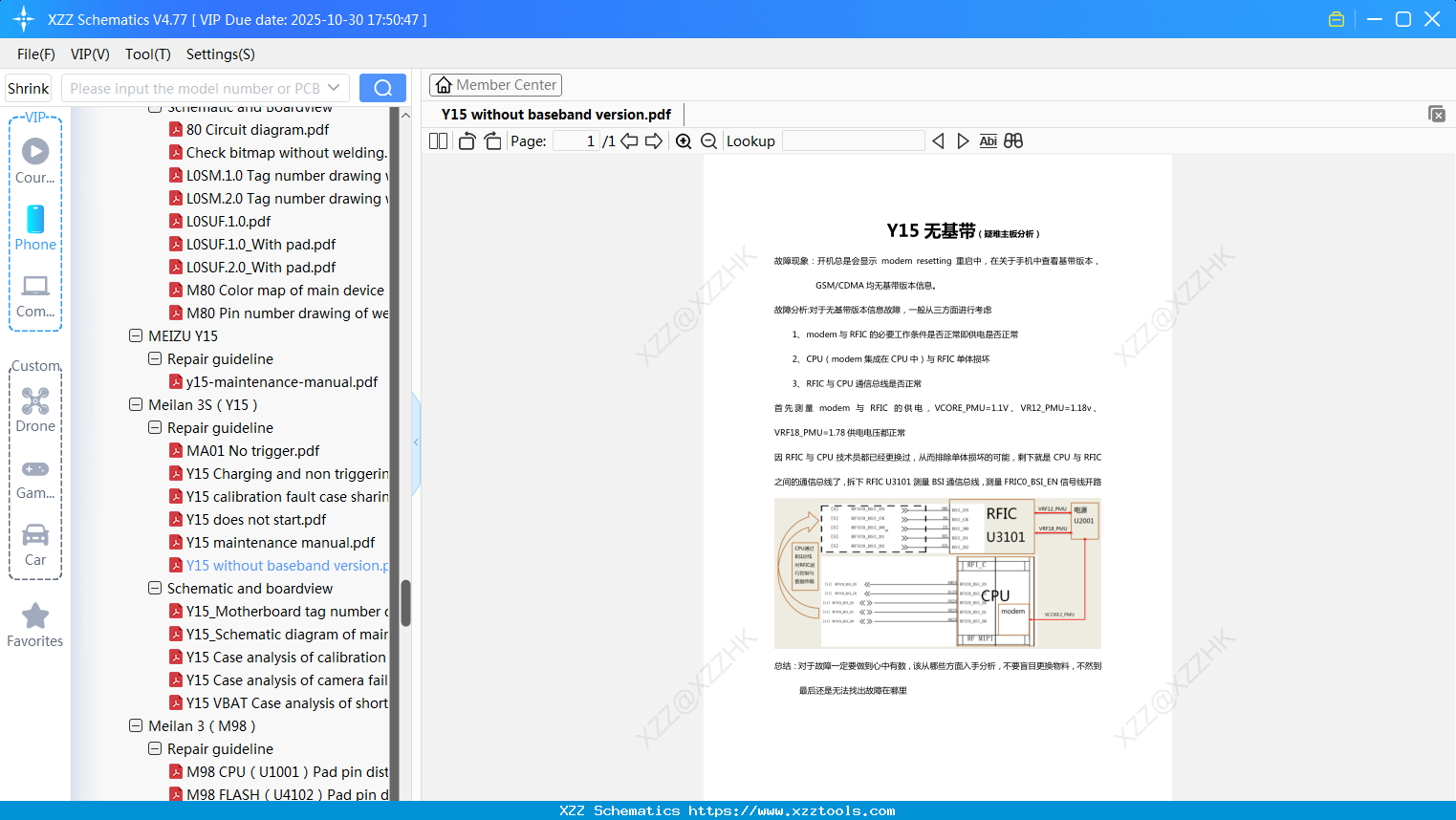
Task: Collapse the Meilan 3 ( M98 ) node
Action: 136,725
